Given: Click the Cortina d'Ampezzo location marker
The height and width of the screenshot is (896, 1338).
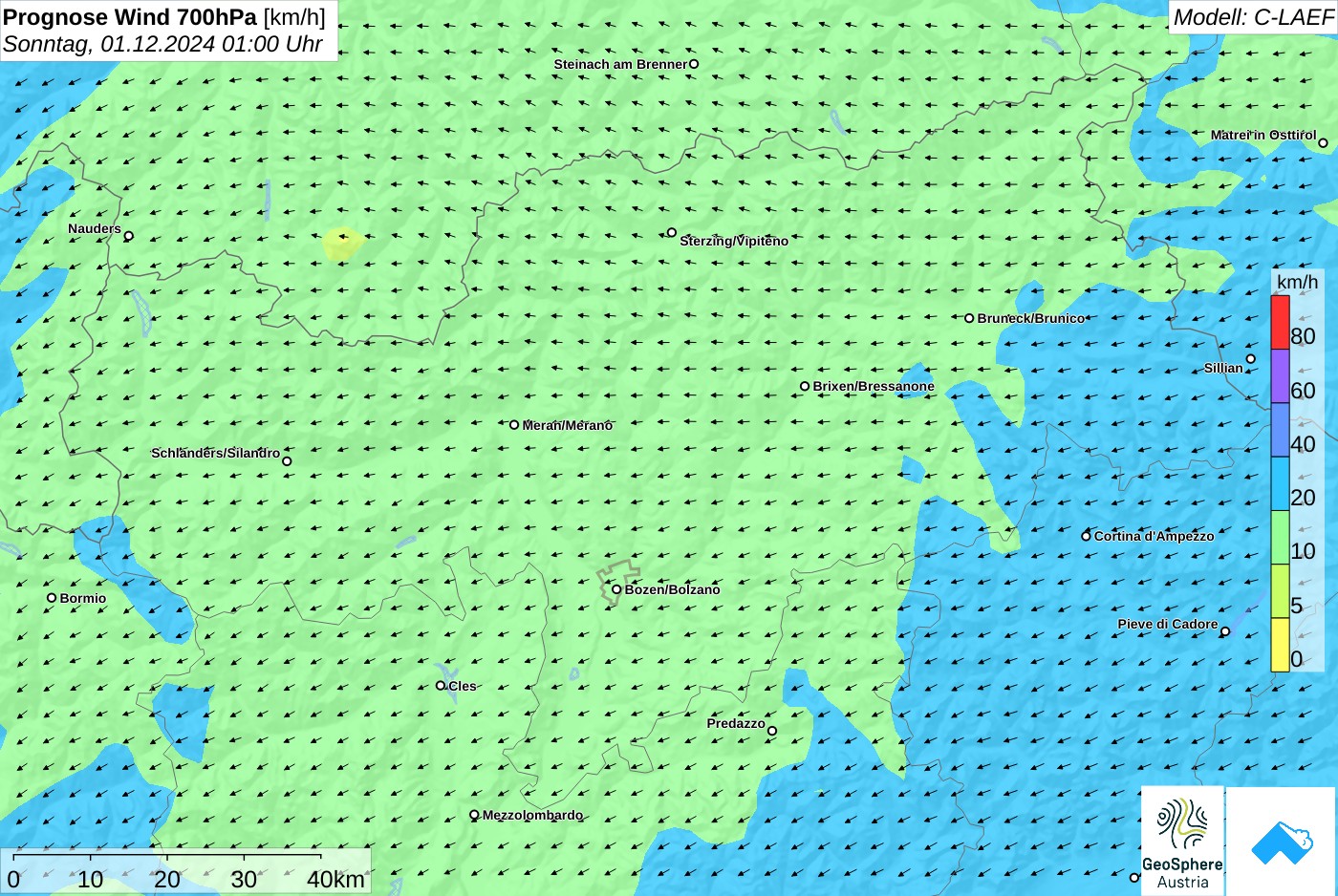Looking at the screenshot, I should point(1086,536).
